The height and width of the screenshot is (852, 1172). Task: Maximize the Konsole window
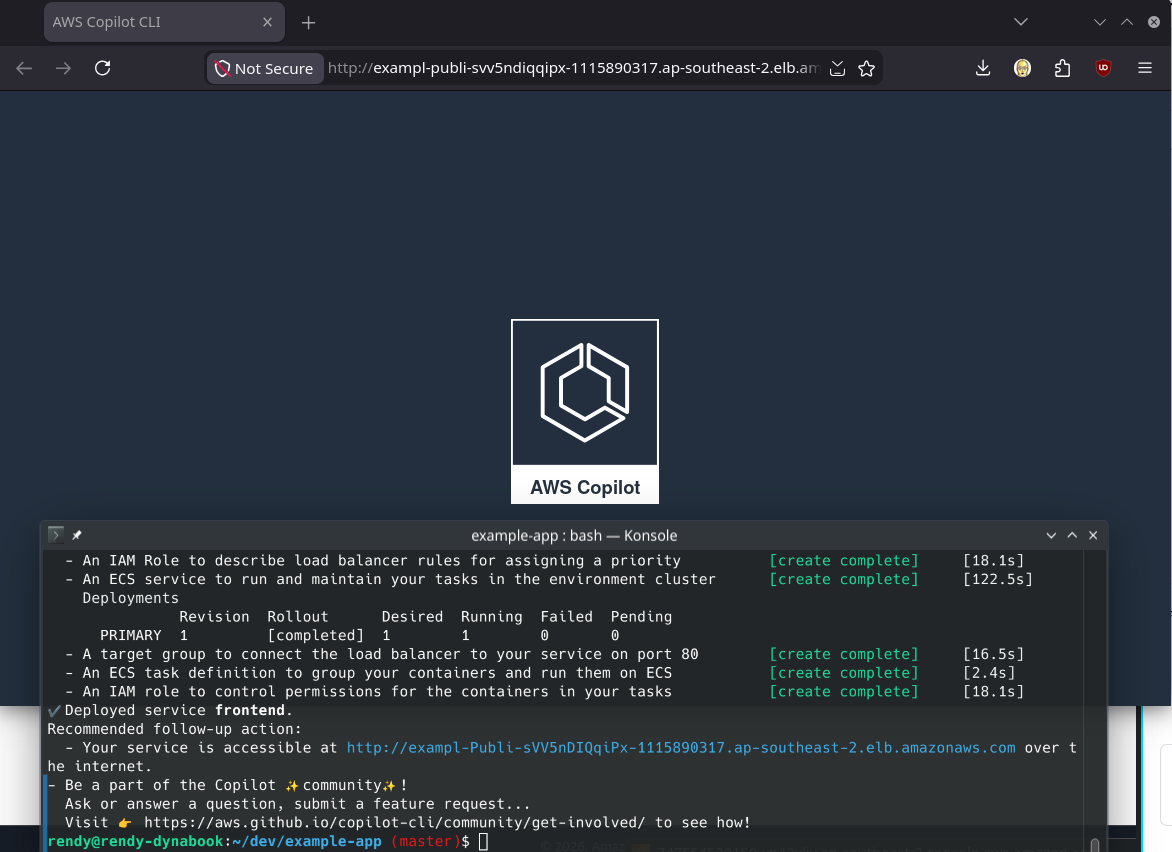point(1072,535)
